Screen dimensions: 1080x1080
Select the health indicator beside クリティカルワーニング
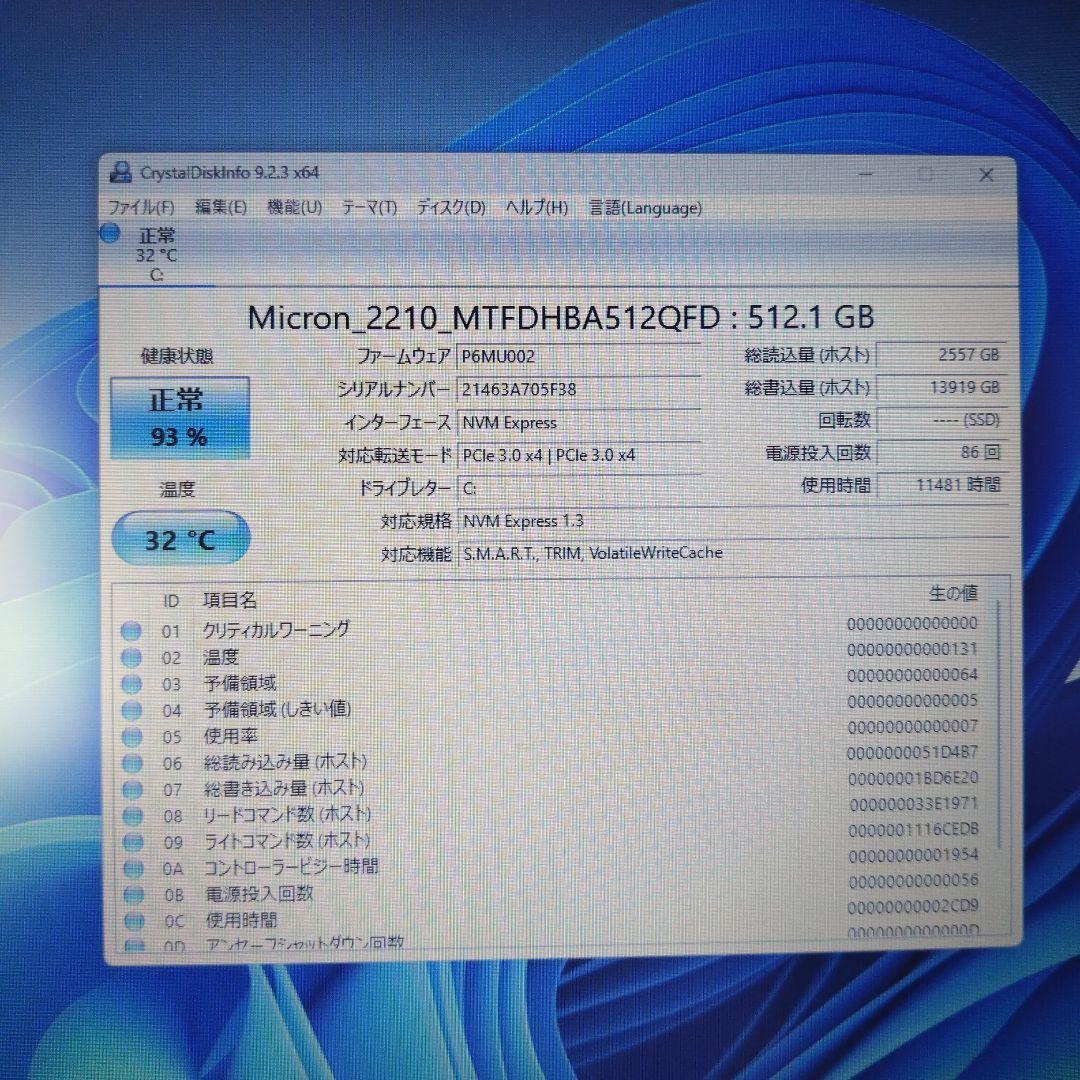[x=131, y=629]
